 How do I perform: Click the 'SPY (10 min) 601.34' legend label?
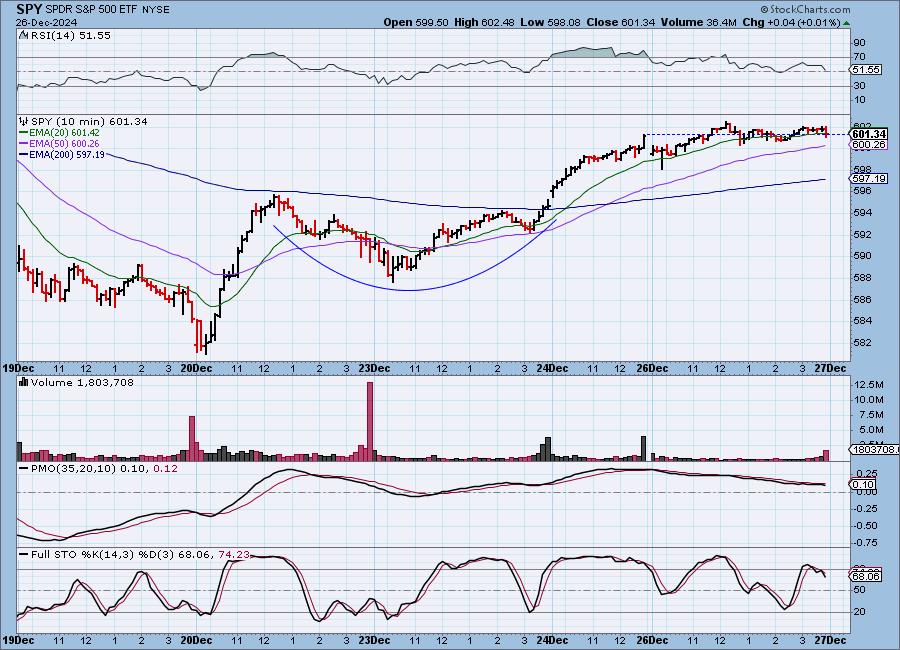(89, 121)
